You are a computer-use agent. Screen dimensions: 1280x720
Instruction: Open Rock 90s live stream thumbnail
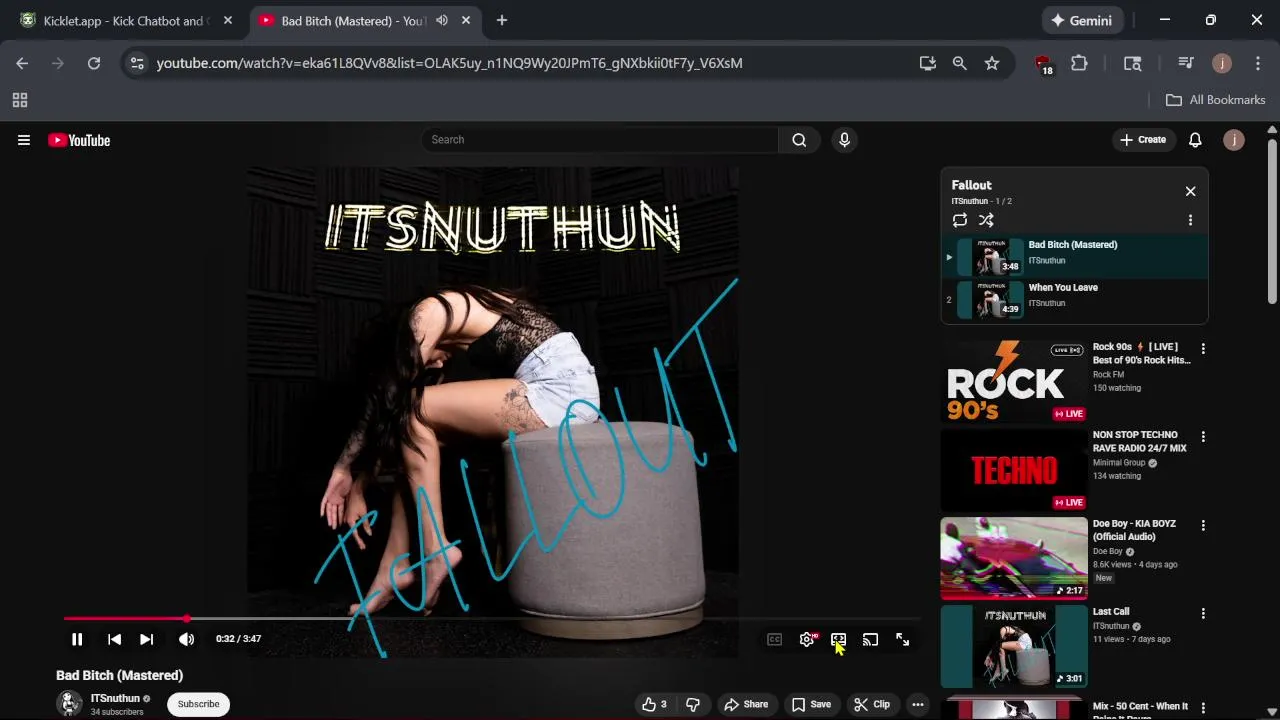[1014, 381]
